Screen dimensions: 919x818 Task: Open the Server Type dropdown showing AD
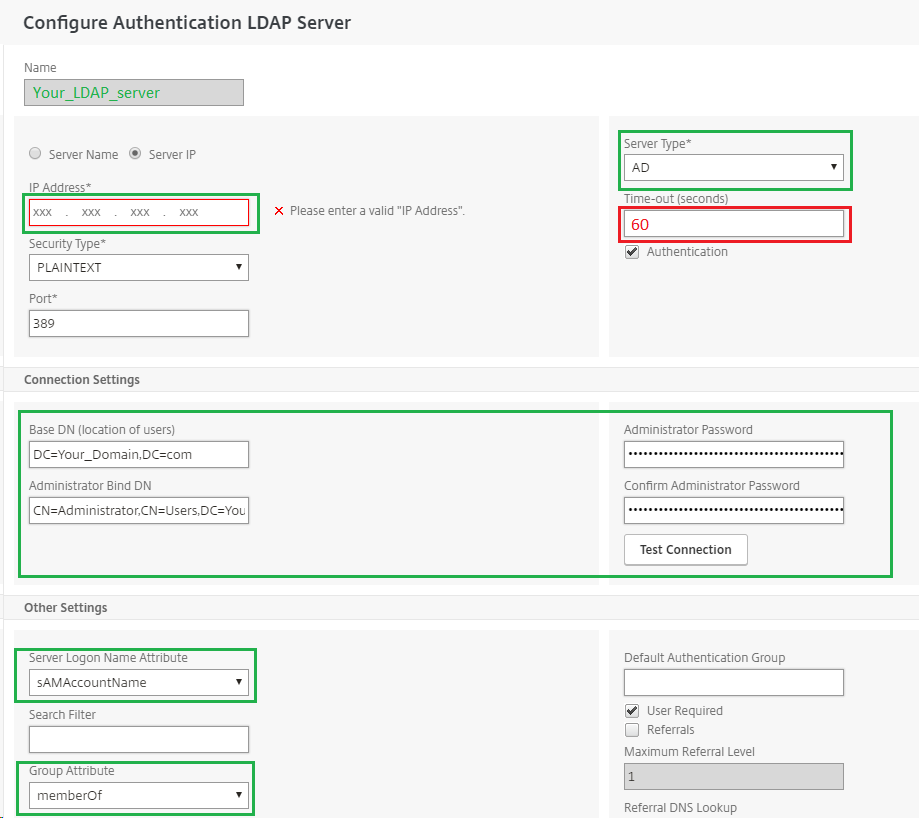tap(734, 166)
